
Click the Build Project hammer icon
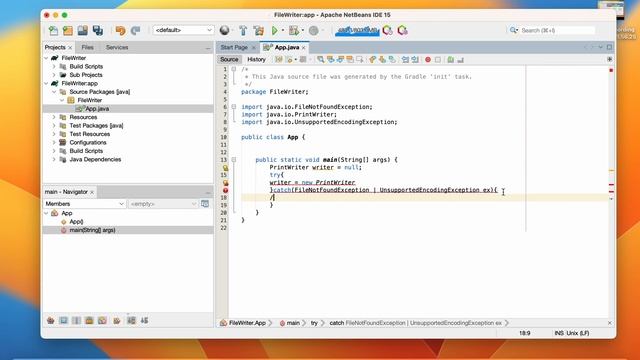(x=243, y=30)
